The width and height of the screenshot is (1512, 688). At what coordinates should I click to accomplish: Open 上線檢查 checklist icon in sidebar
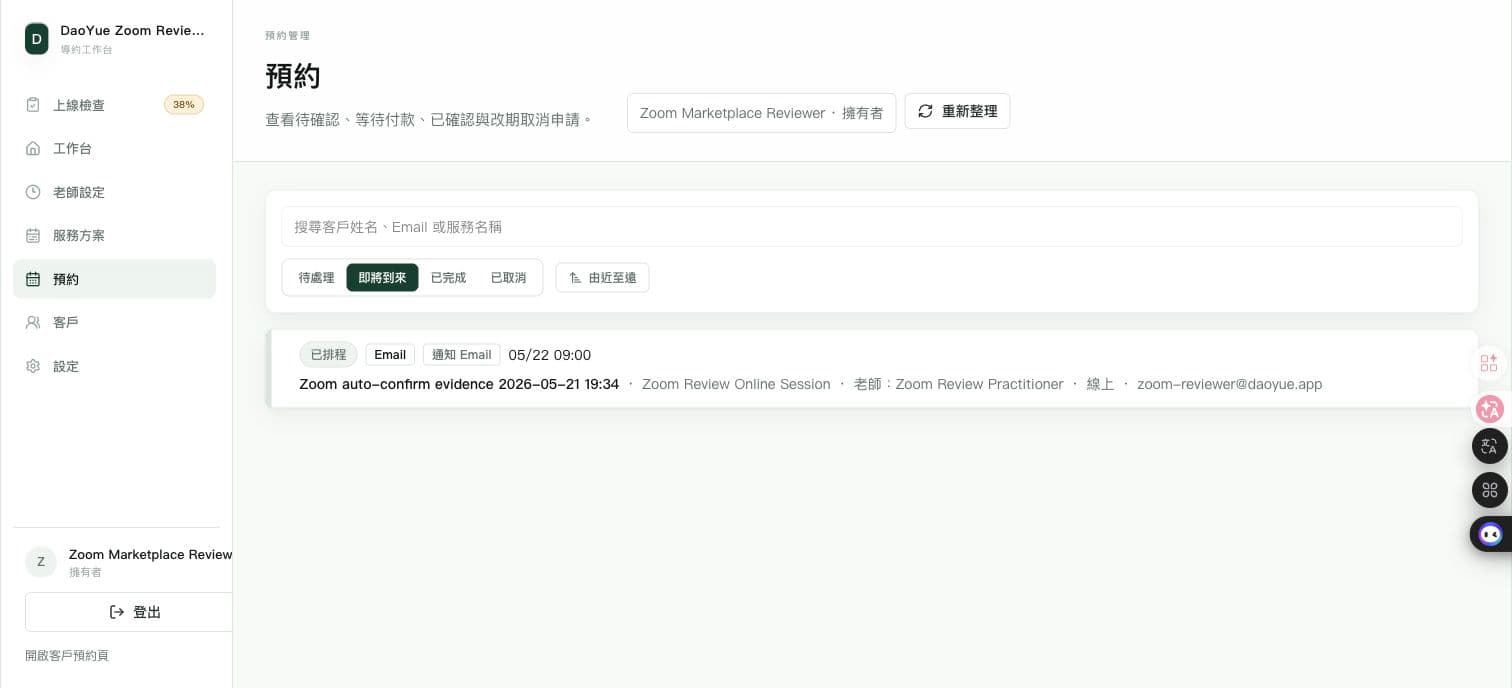point(33,105)
